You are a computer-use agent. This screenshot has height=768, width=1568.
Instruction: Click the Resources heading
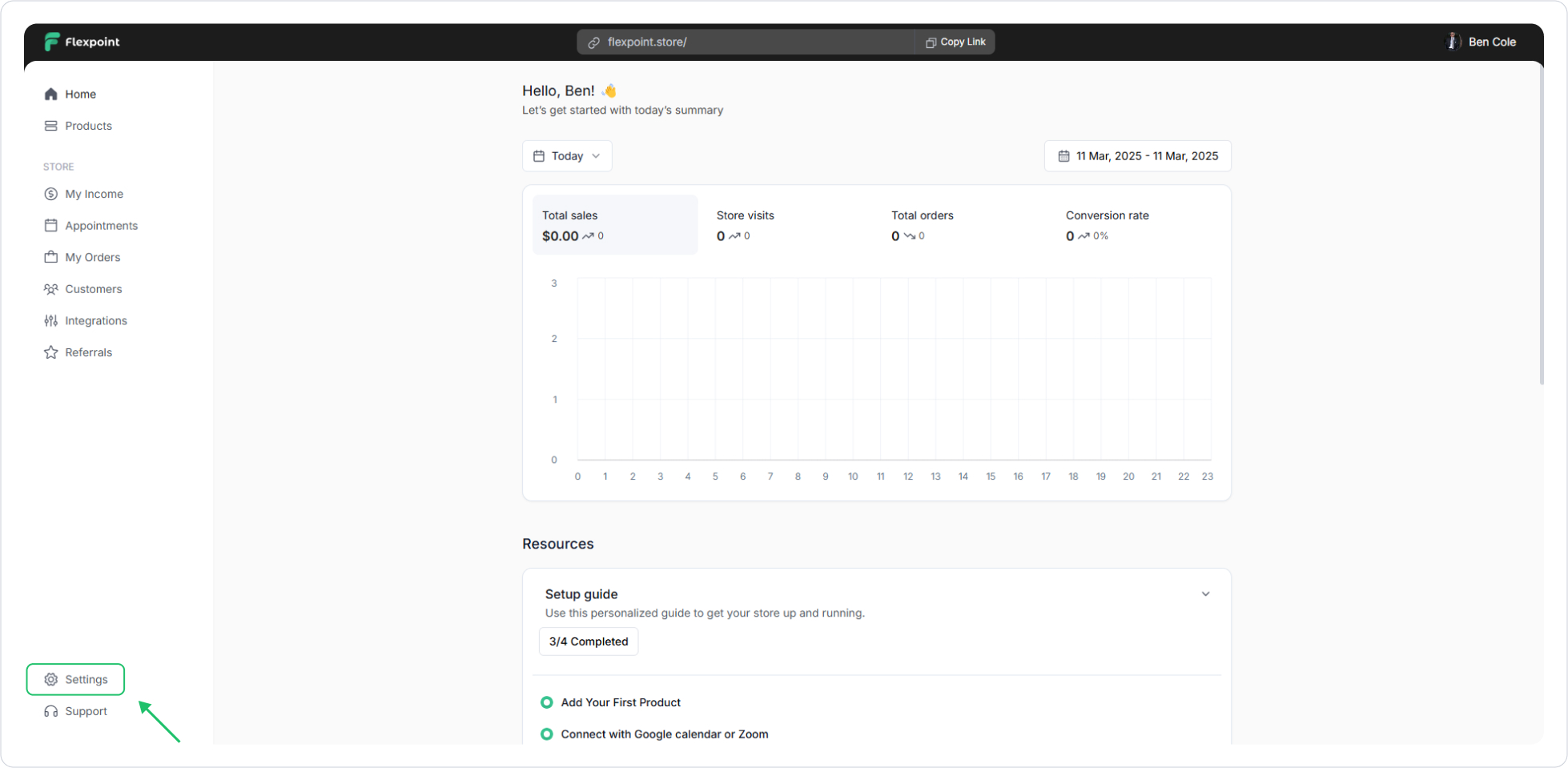tap(558, 544)
